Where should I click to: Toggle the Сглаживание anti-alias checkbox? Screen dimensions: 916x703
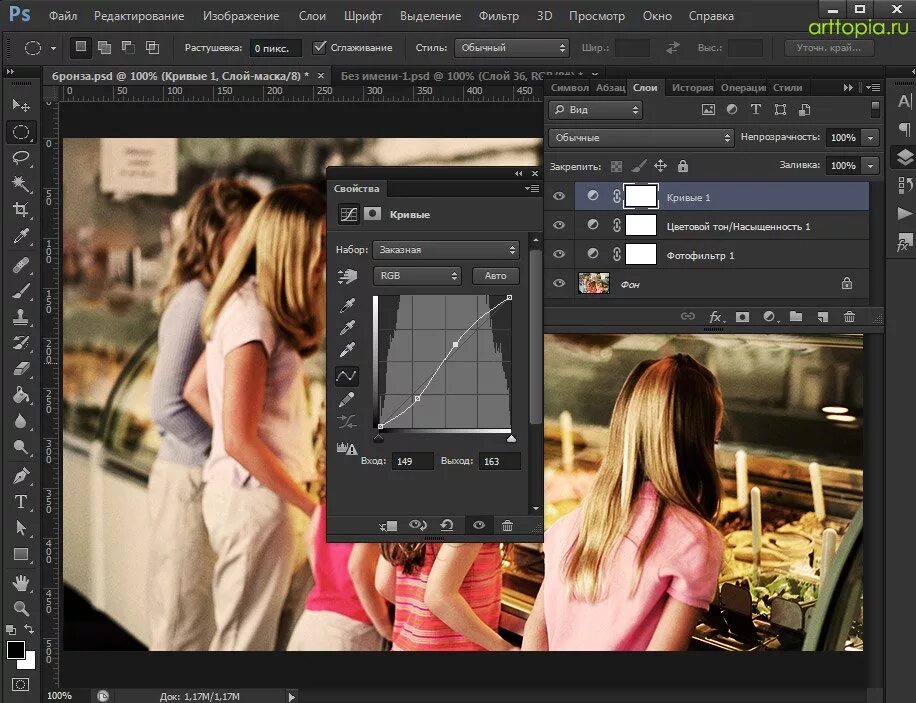click(x=319, y=47)
